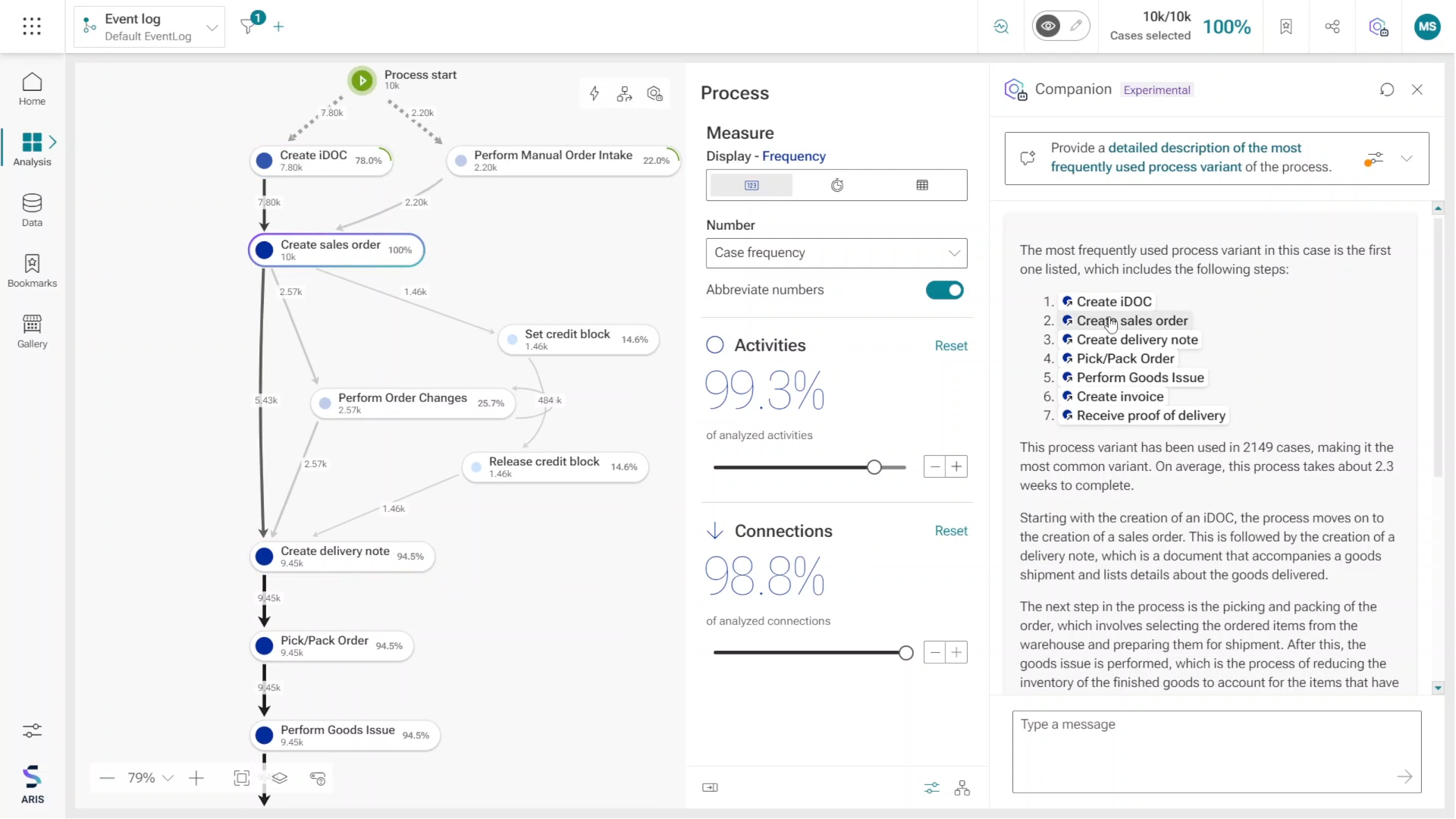Select the case frequency table view icon
This screenshot has height=819, width=1456.
(922, 185)
